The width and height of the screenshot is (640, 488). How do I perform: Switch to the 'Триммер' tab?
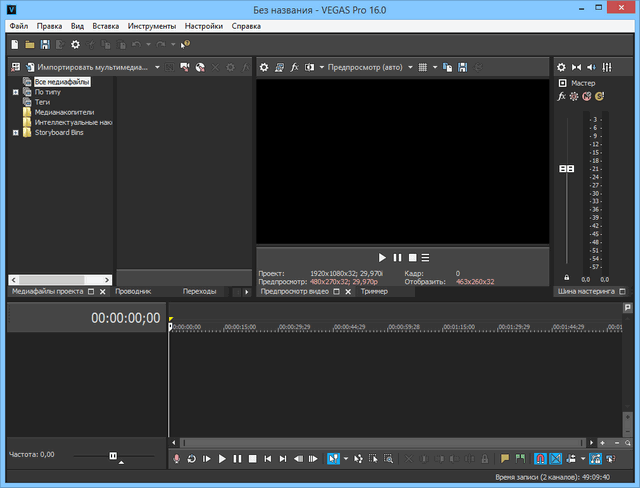[374, 291]
